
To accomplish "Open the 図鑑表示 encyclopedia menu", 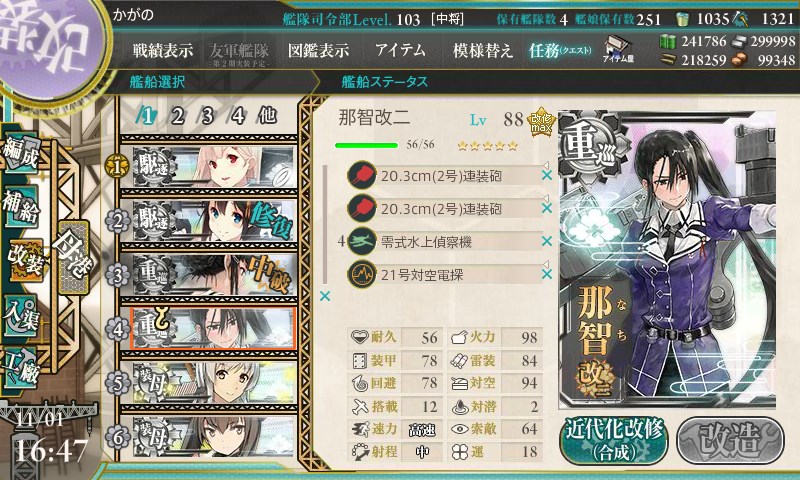I will (318, 50).
